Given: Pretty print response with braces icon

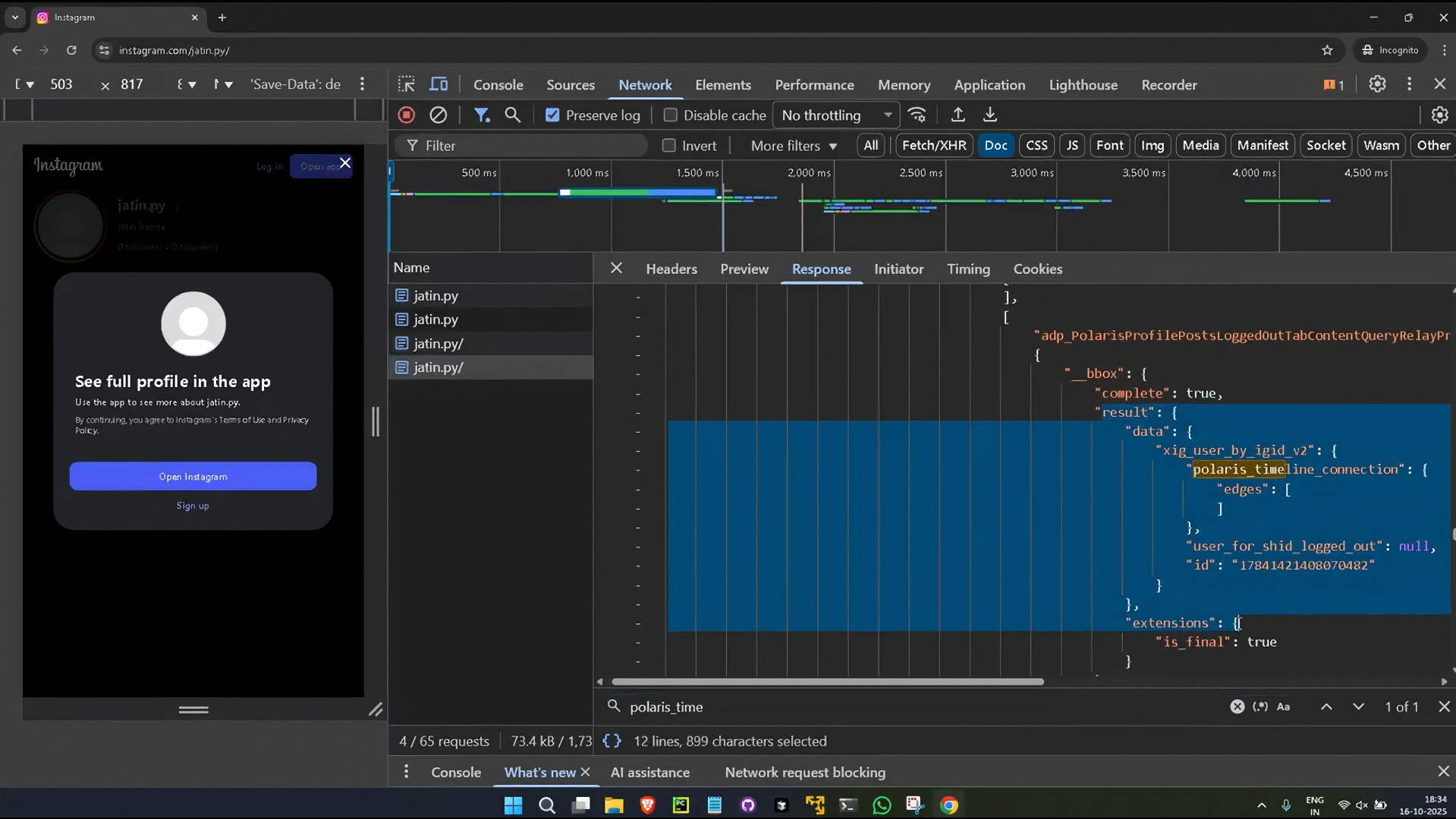Looking at the screenshot, I should pyautogui.click(x=612, y=741).
